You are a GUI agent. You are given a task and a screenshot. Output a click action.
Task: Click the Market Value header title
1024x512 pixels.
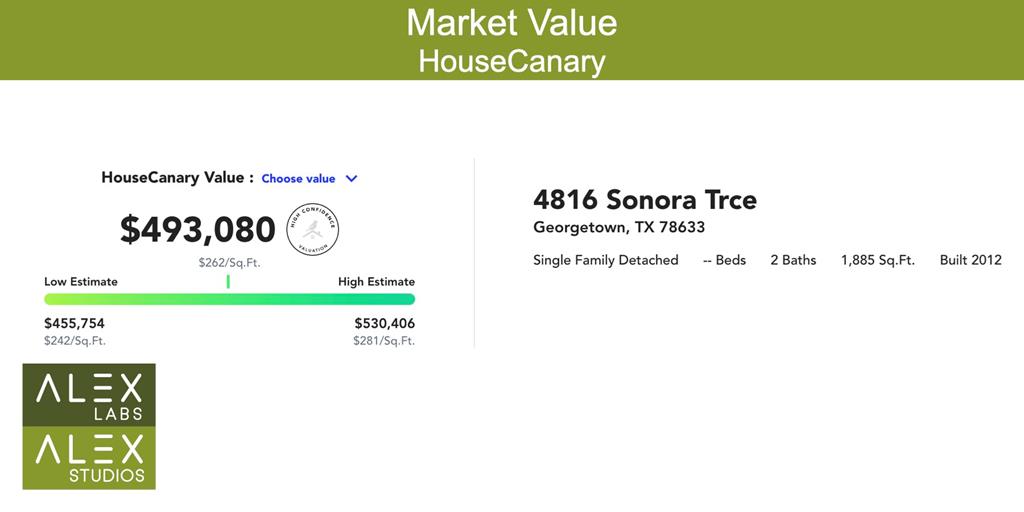(x=511, y=23)
